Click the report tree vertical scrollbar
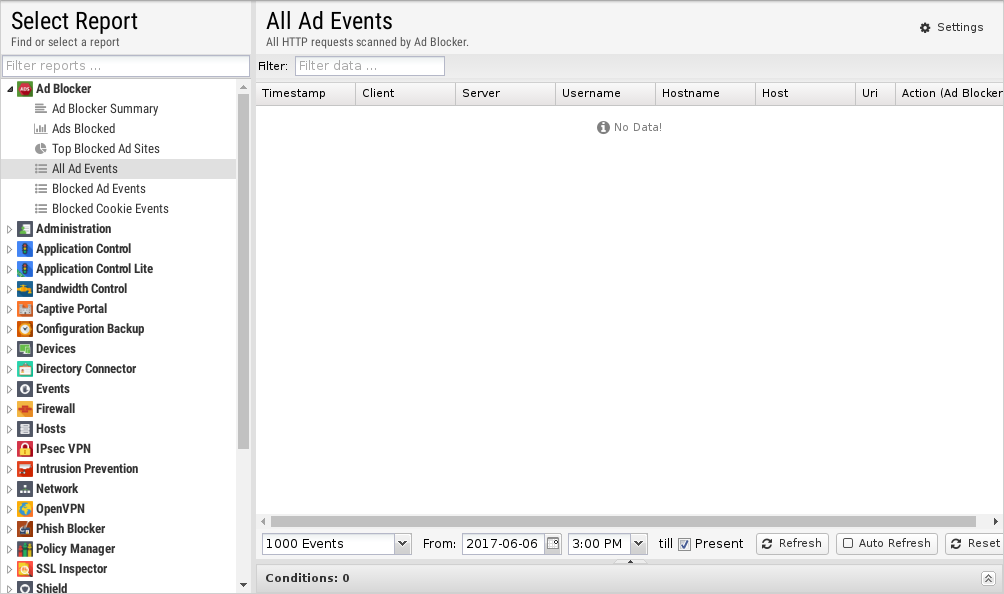Image resolution: width=1004 pixels, height=594 pixels. (243, 271)
